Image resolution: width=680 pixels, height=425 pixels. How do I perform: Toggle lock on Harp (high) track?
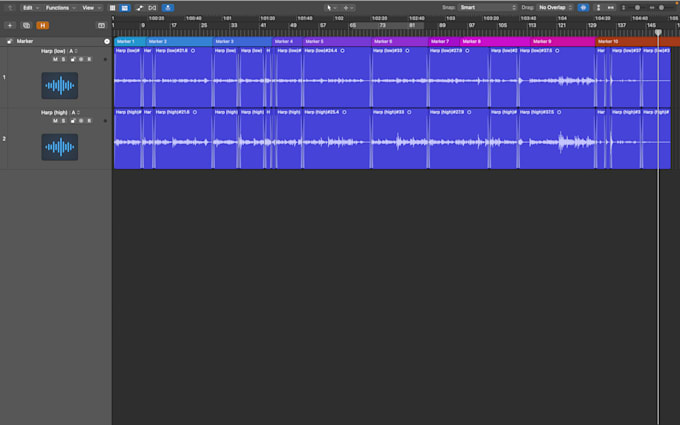pos(73,121)
